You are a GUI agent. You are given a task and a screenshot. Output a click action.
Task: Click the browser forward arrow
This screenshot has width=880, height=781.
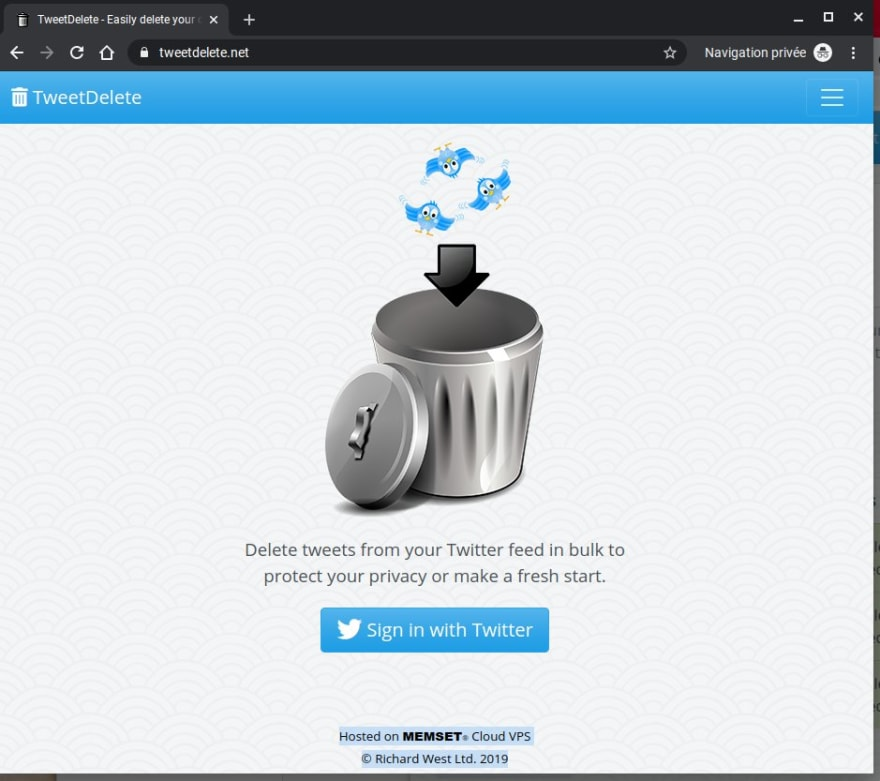47,53
